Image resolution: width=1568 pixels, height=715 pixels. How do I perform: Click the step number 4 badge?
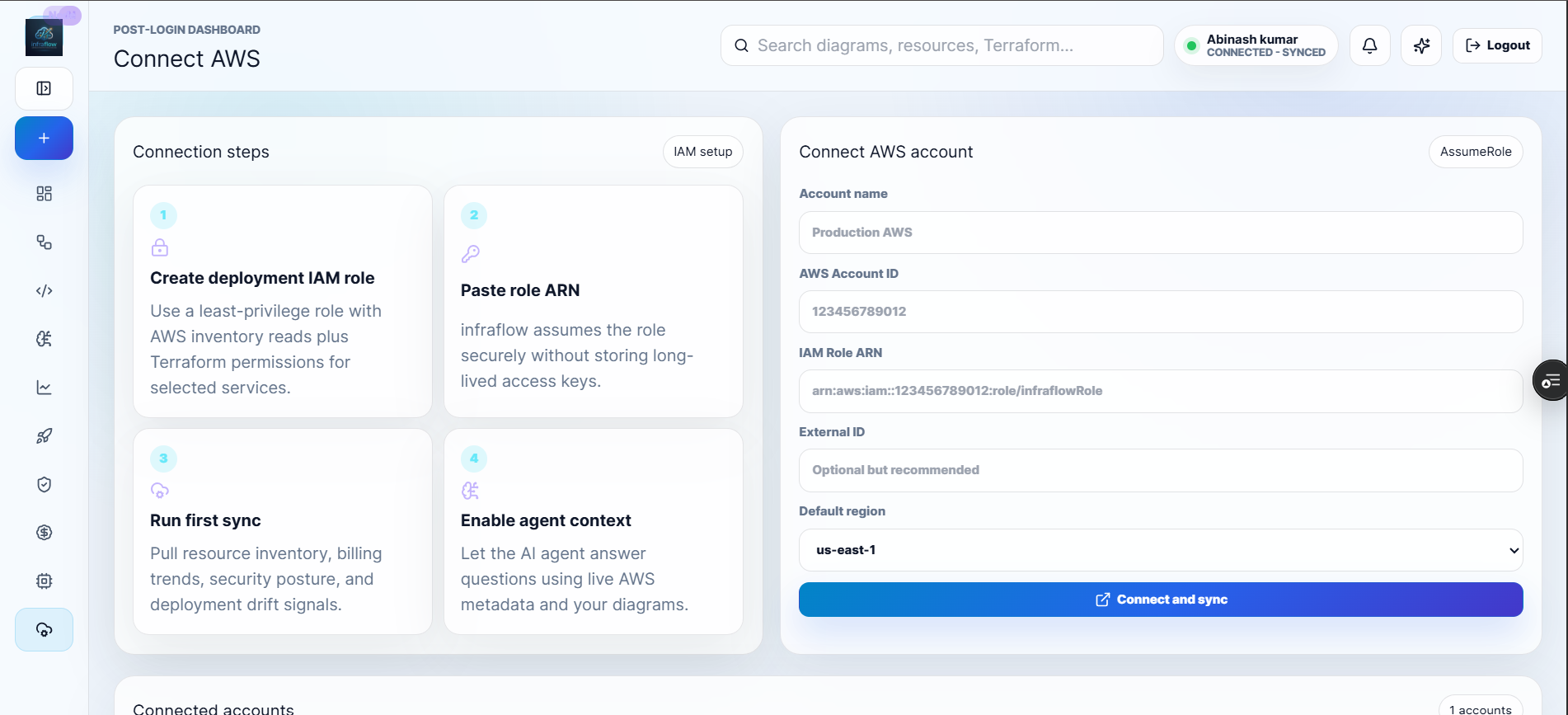click(x=474, y=459)
